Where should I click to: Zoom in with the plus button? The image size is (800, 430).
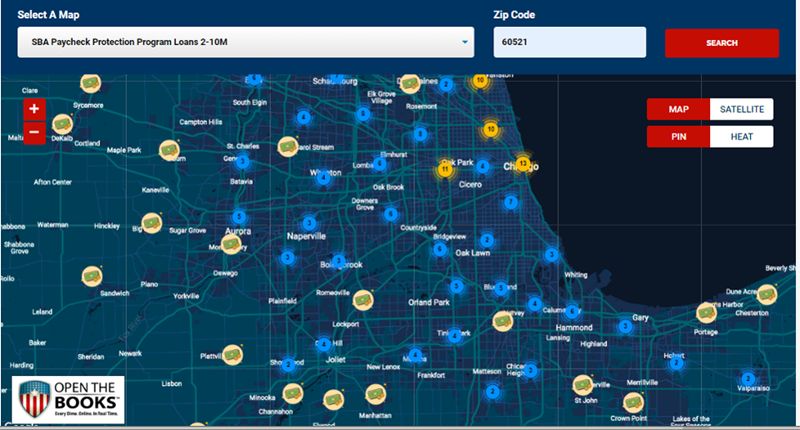tap(34, 109)
